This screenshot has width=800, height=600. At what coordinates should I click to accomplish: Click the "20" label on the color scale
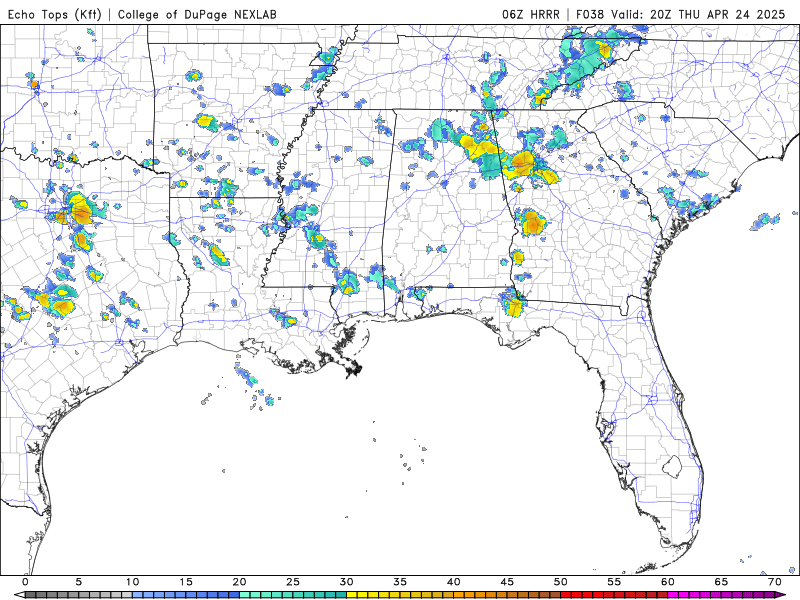point(239,582)
